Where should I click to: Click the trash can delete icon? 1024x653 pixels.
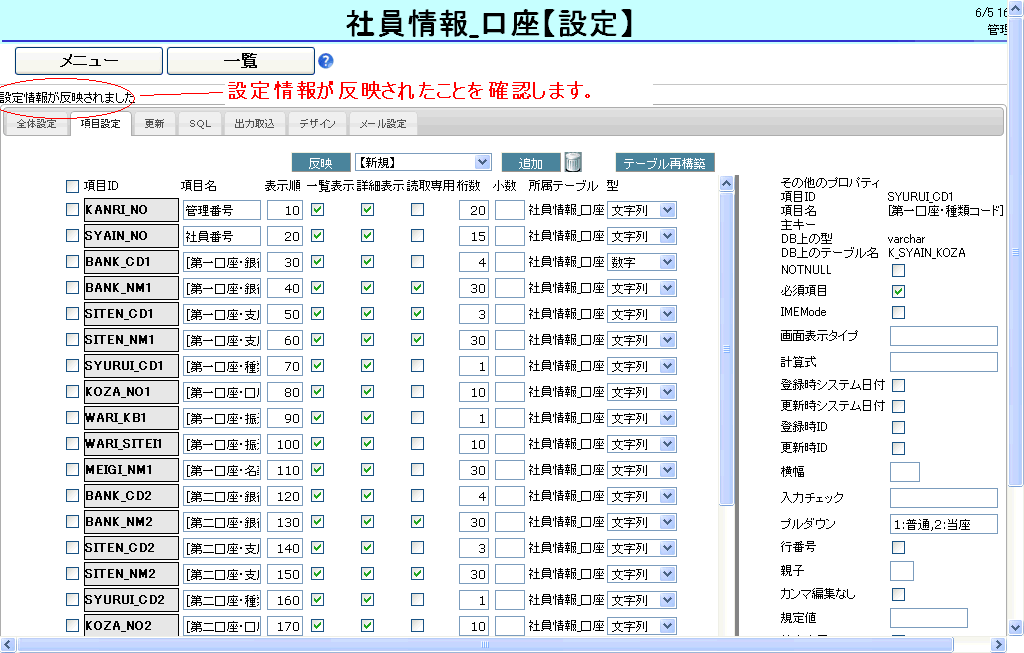point(573,162)
